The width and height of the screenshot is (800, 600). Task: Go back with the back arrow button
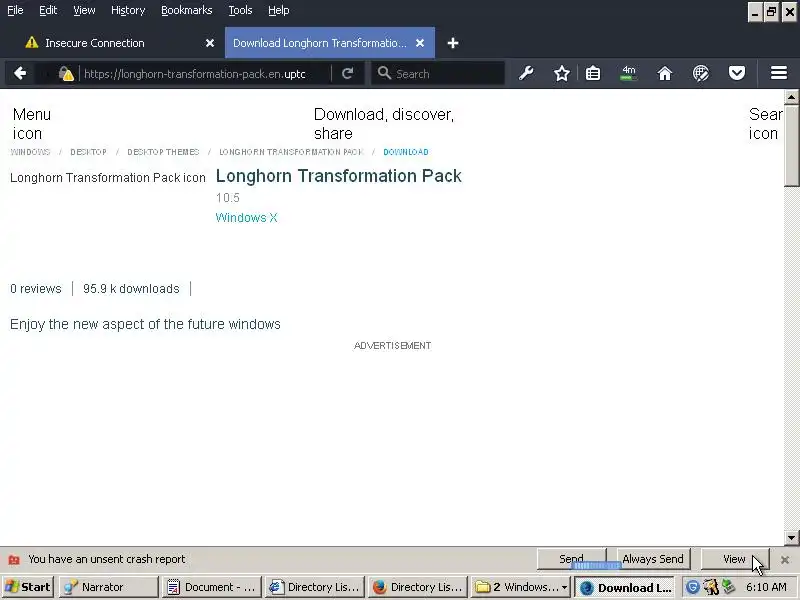tap(20, 73)
